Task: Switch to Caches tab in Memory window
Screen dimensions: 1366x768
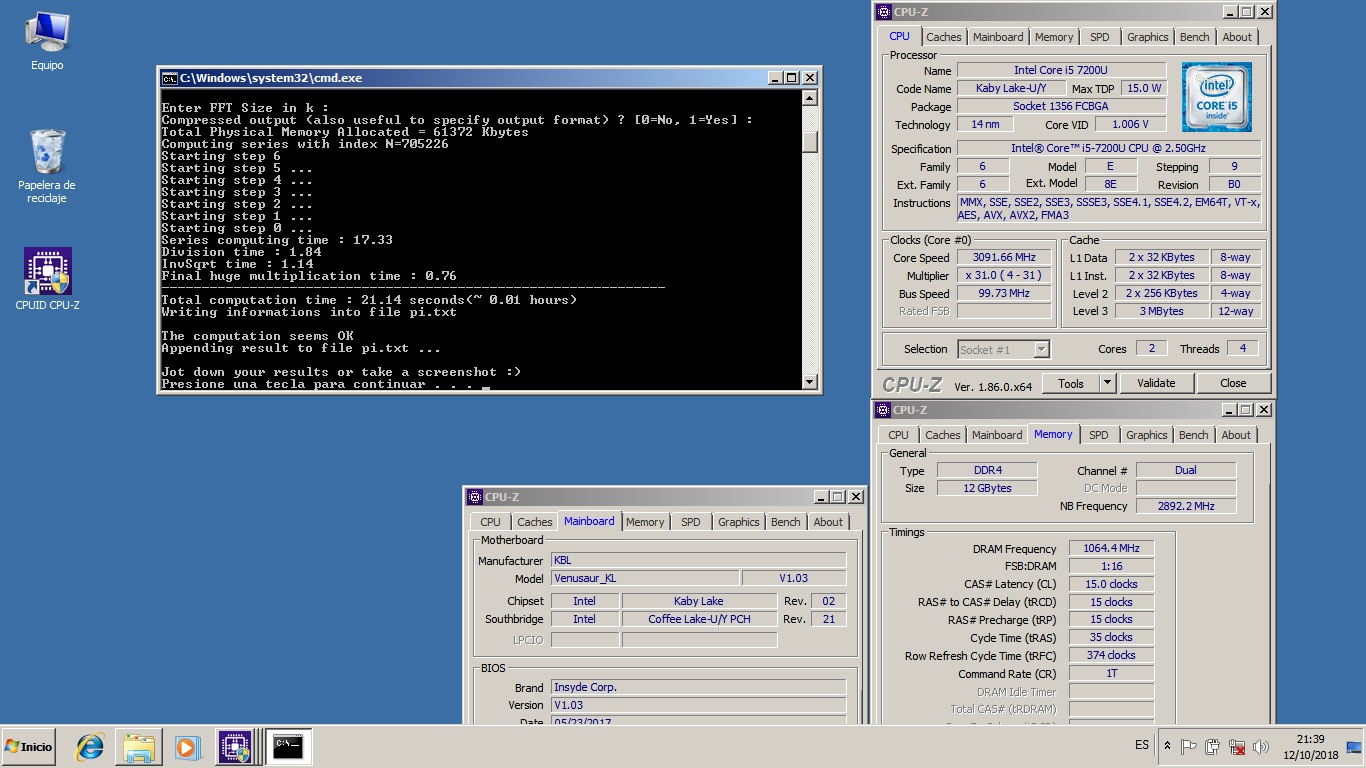Action: tap(942, 435)
